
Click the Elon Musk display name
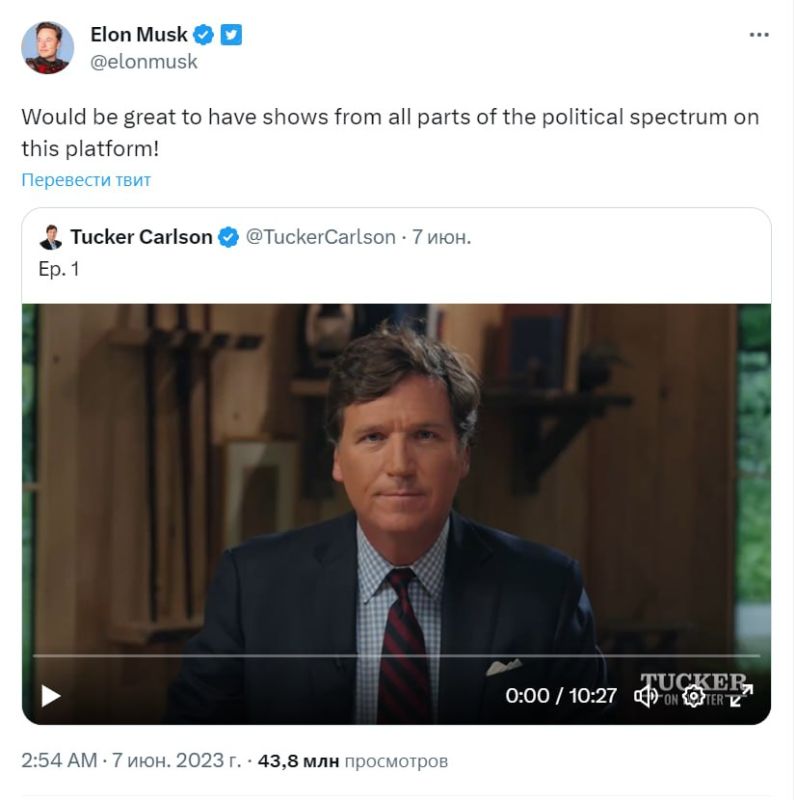click(x=139, y=33)
